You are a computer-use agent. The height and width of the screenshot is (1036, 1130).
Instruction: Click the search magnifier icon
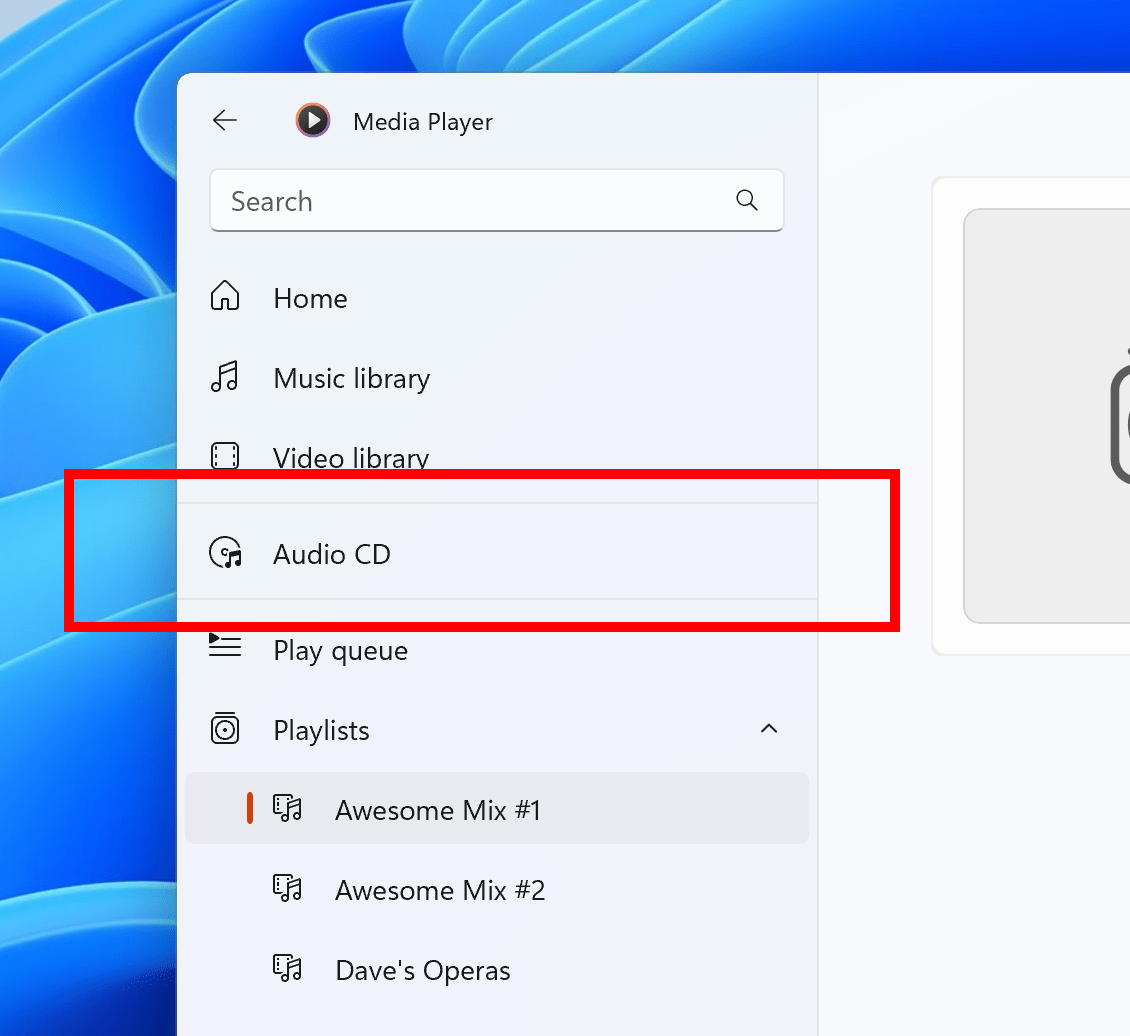[x=746, y=200]
